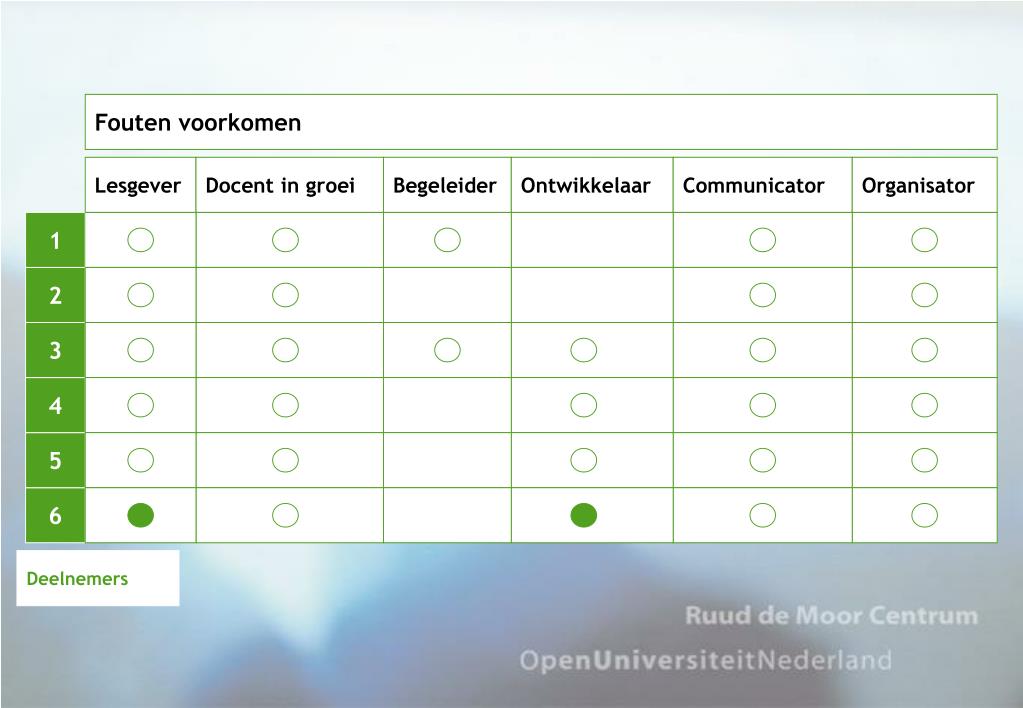Click filled Ontwikkelaar radio in row 6

[583, 516]
